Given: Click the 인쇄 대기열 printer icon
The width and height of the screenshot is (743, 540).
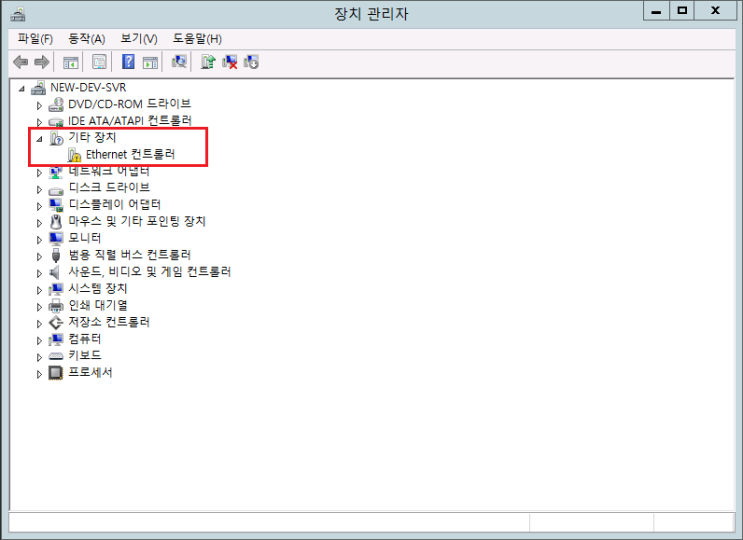Looking at the screenshot, I should (56, 306).
